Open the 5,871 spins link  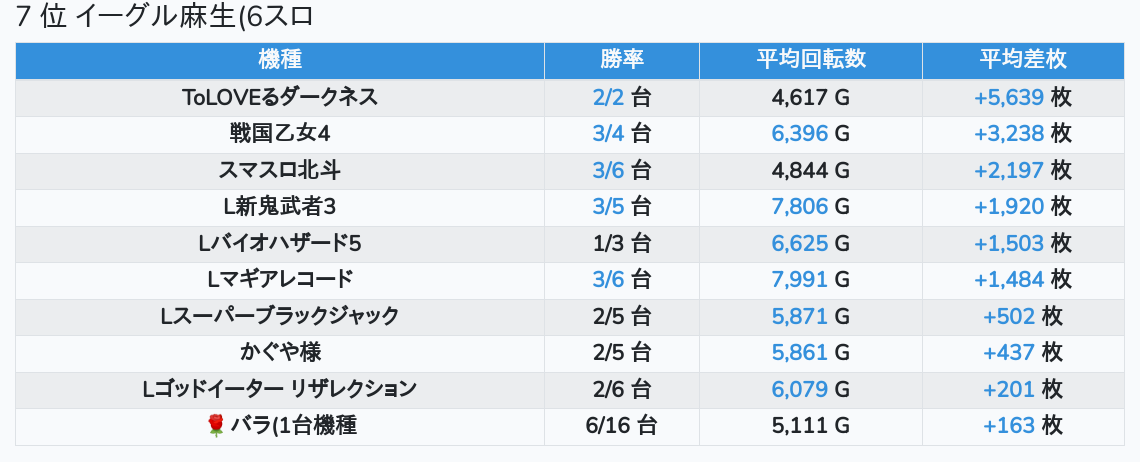click(x=800, y=317)
